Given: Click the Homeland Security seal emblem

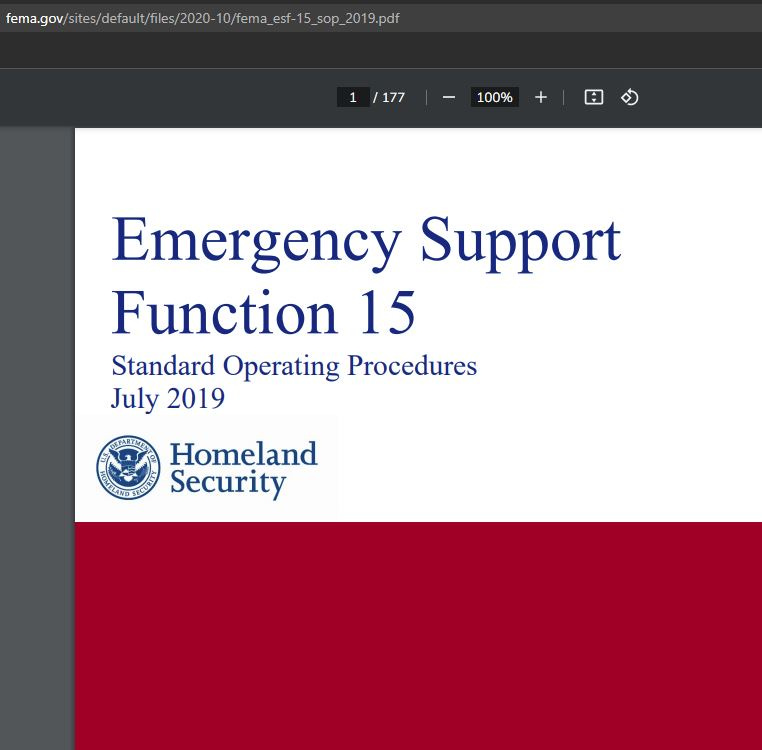Looking at the screenshot, I should point(128,467).
